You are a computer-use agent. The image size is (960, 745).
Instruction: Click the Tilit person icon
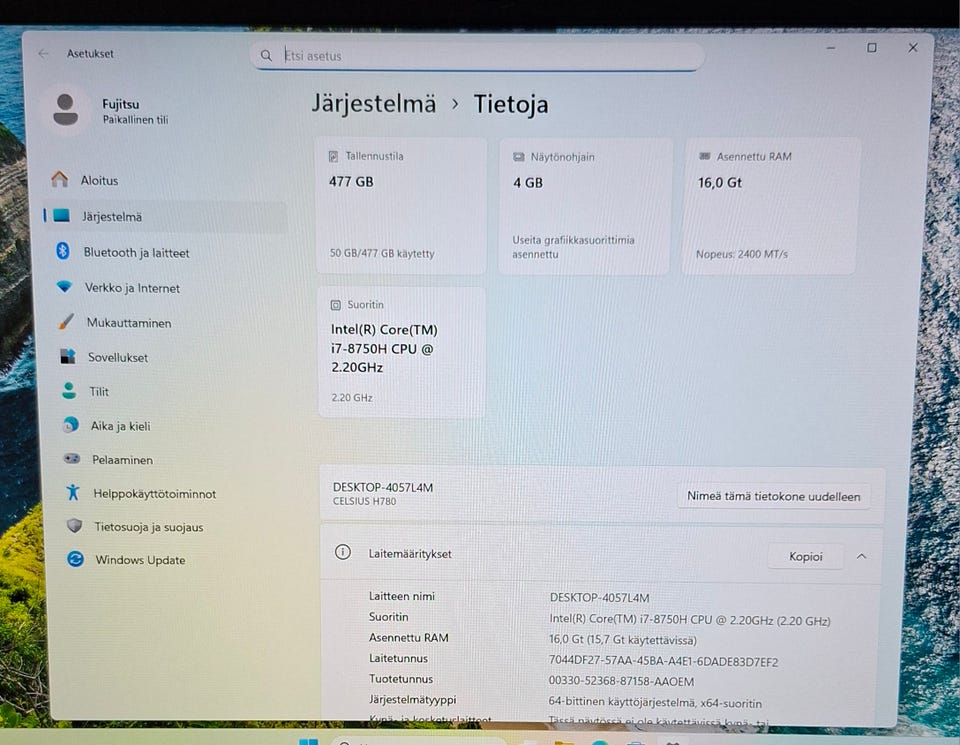coord(69,391)
